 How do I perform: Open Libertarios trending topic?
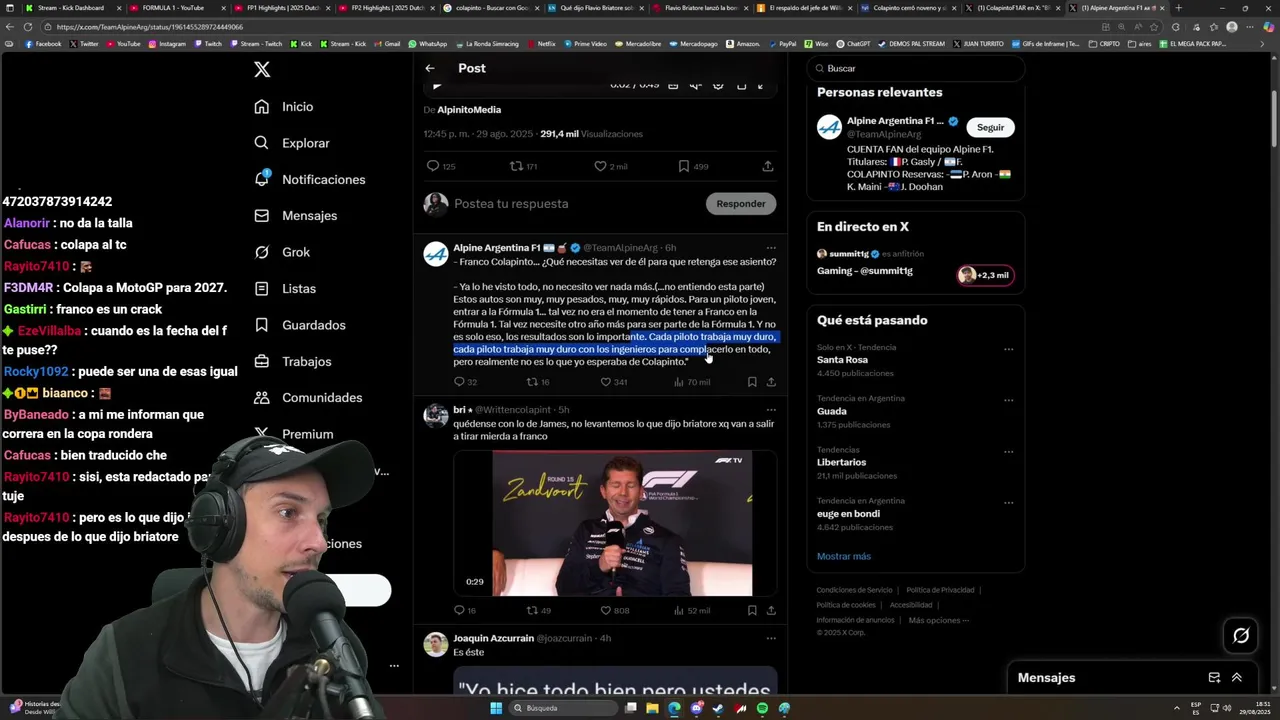841,462
